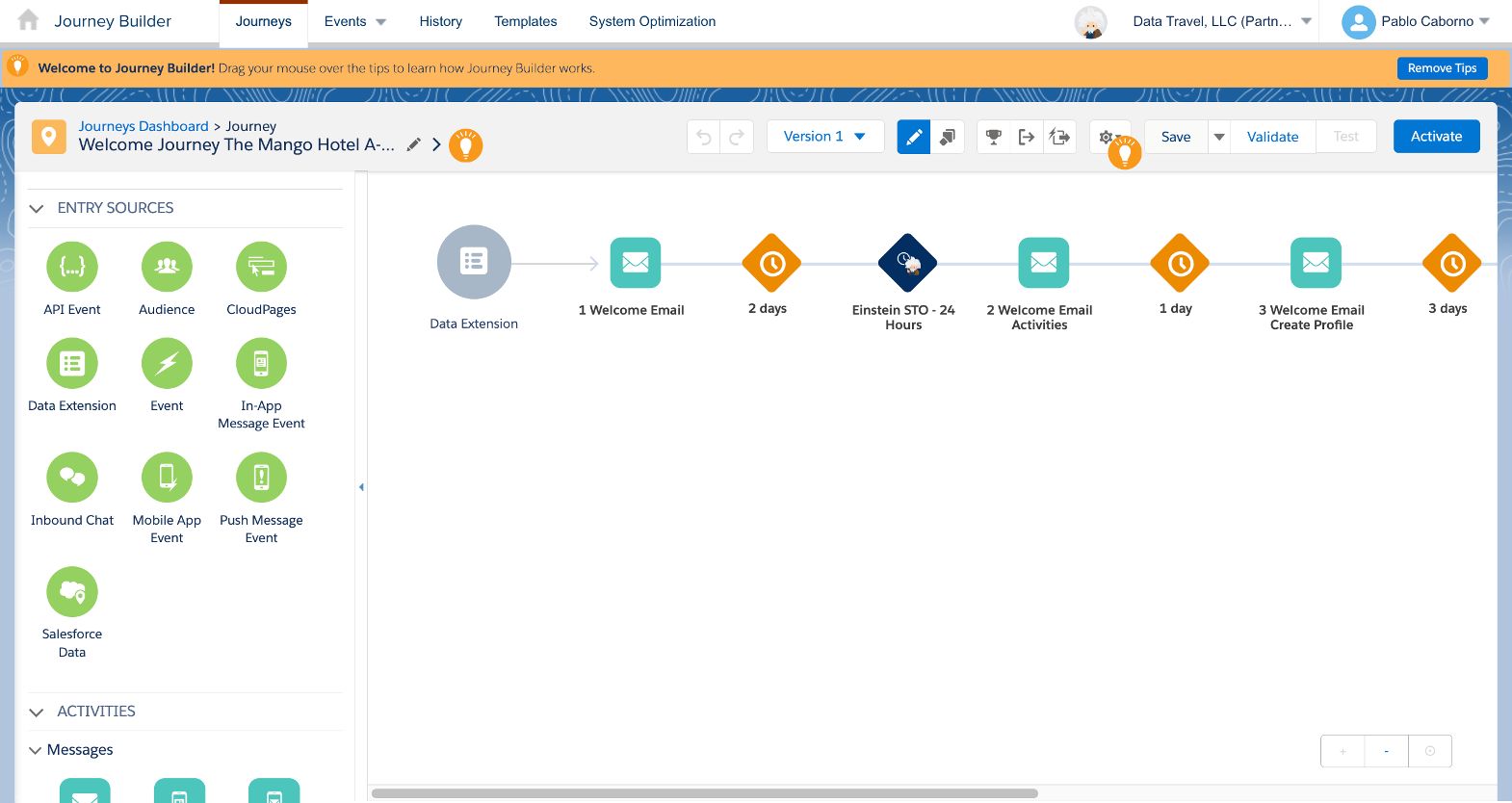Open the Events menu dropdown arrow
1512x803 pixels.
380,22
